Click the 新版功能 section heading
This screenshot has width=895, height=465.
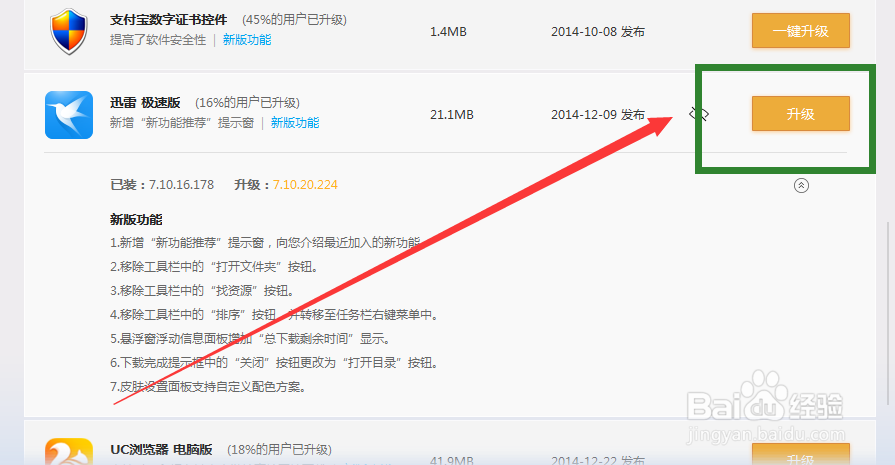click(x=136, y=220)
